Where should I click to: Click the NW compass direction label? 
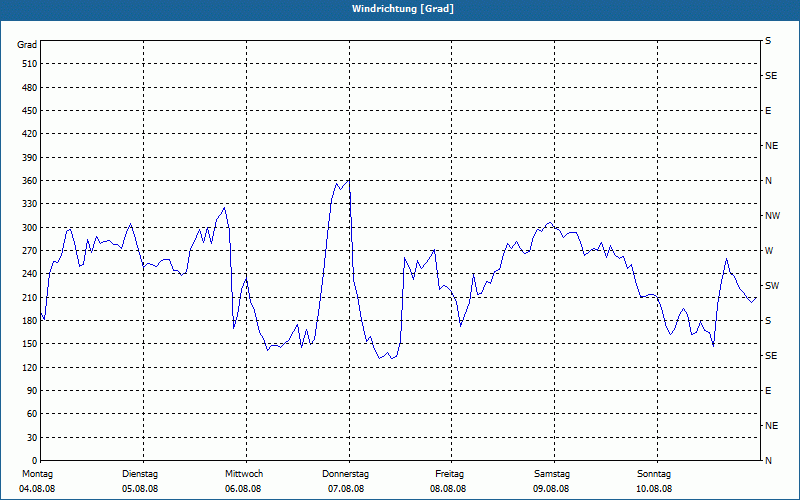click(772, 216)
